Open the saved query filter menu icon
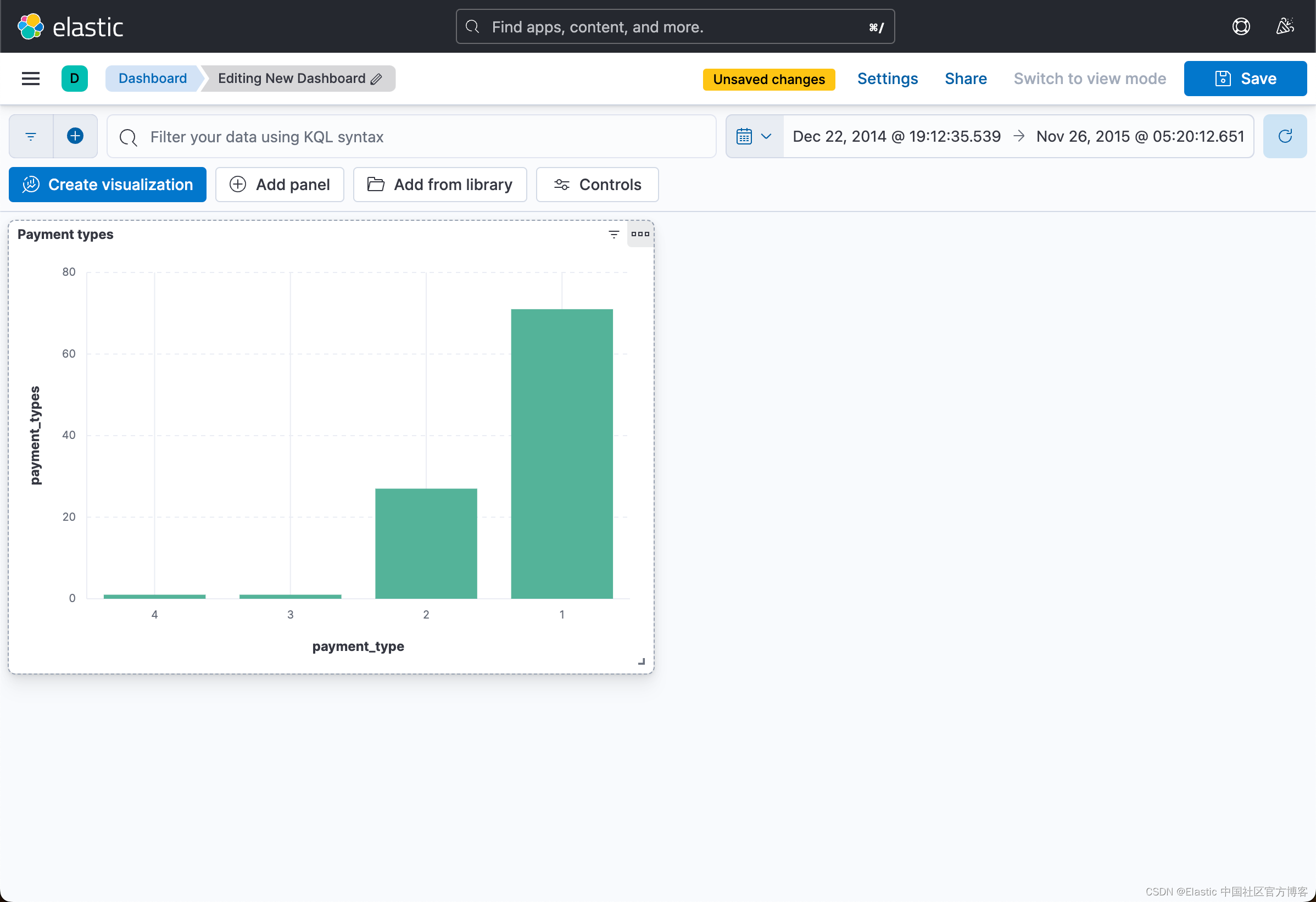Viewport: 1316px width, 902px height. point(31,136)
